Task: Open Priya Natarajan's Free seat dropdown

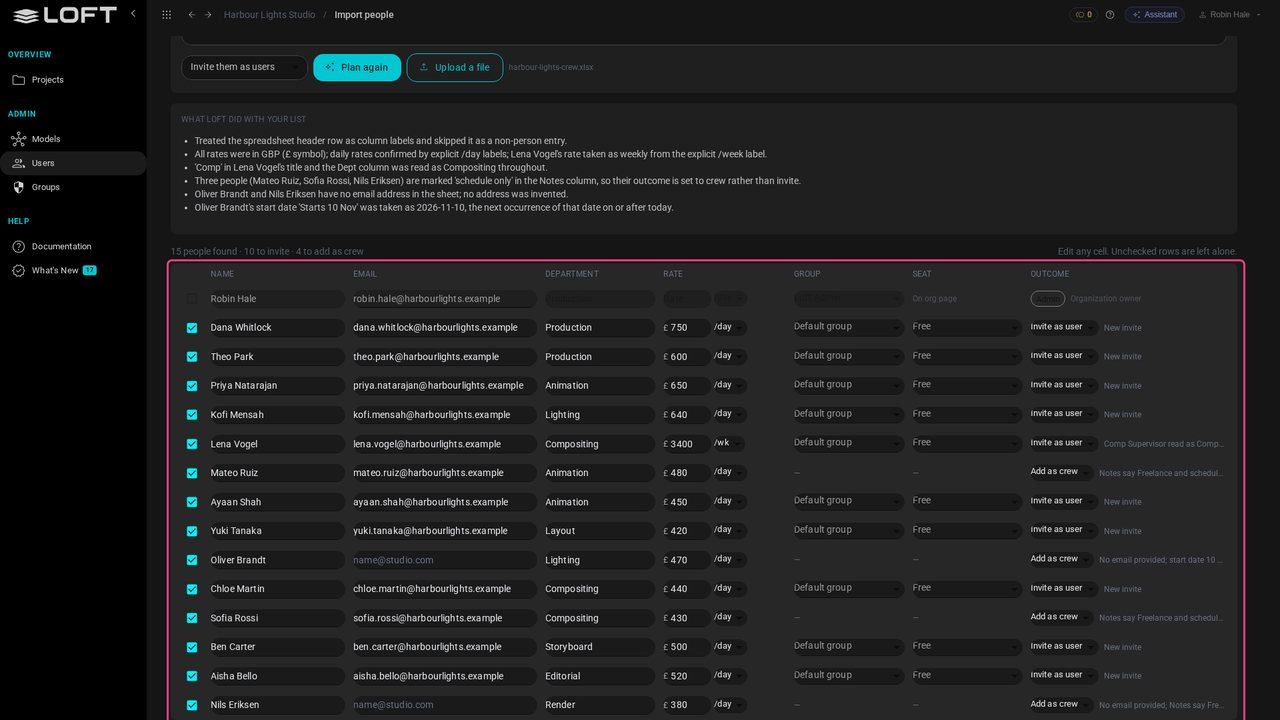Action: pyautogui.click(x=966, y=385)
